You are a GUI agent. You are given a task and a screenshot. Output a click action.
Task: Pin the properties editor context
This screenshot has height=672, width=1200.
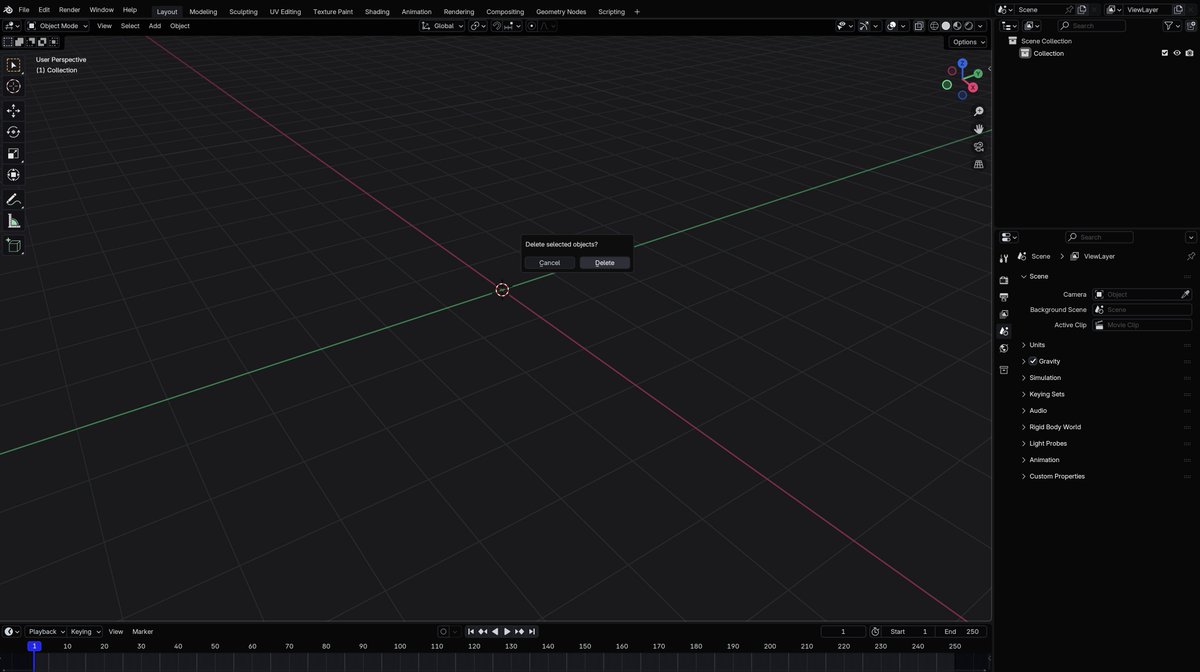pos(1190,256)
